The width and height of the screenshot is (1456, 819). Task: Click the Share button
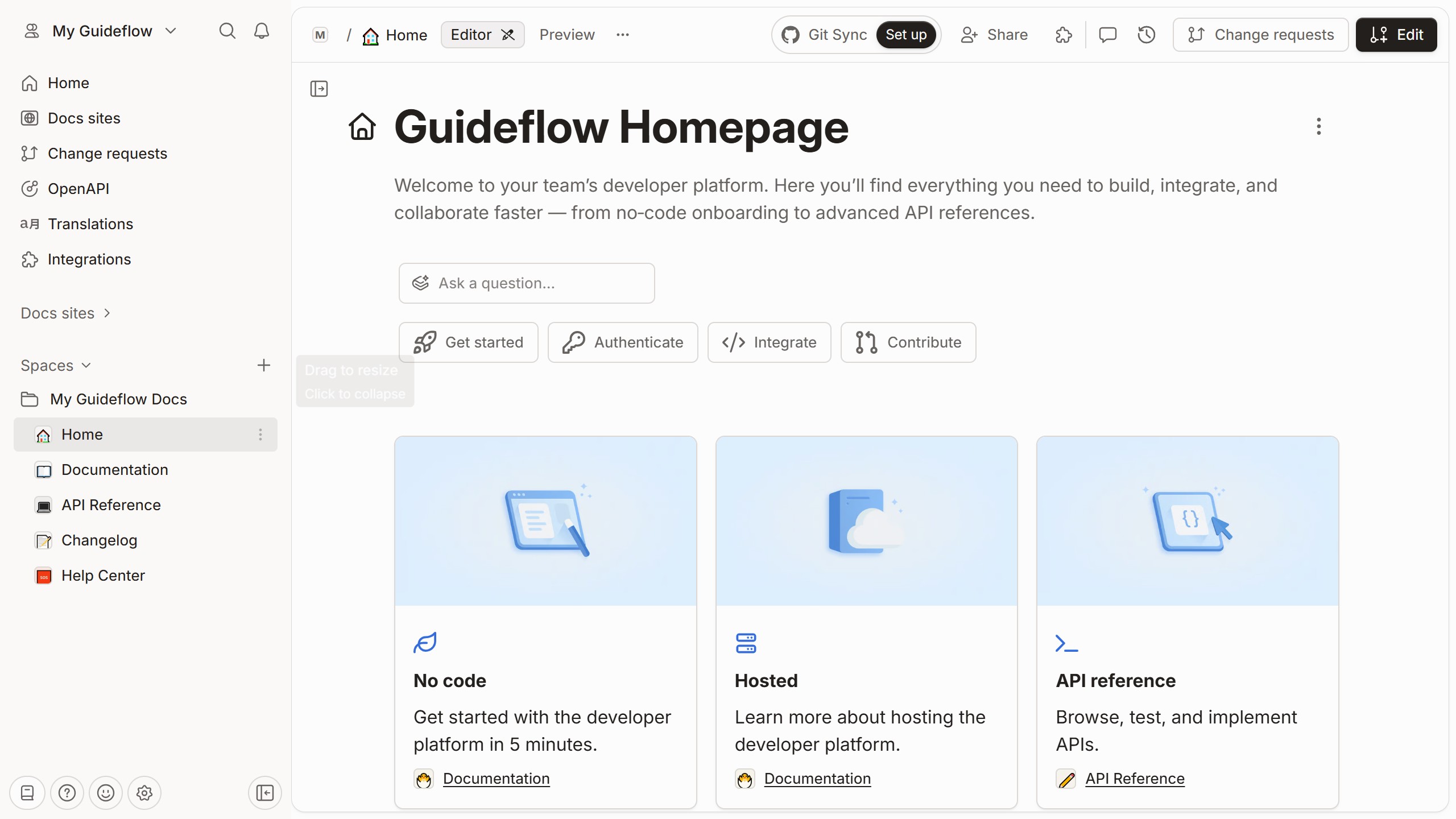pyautogui.click(x=994, y=35)
